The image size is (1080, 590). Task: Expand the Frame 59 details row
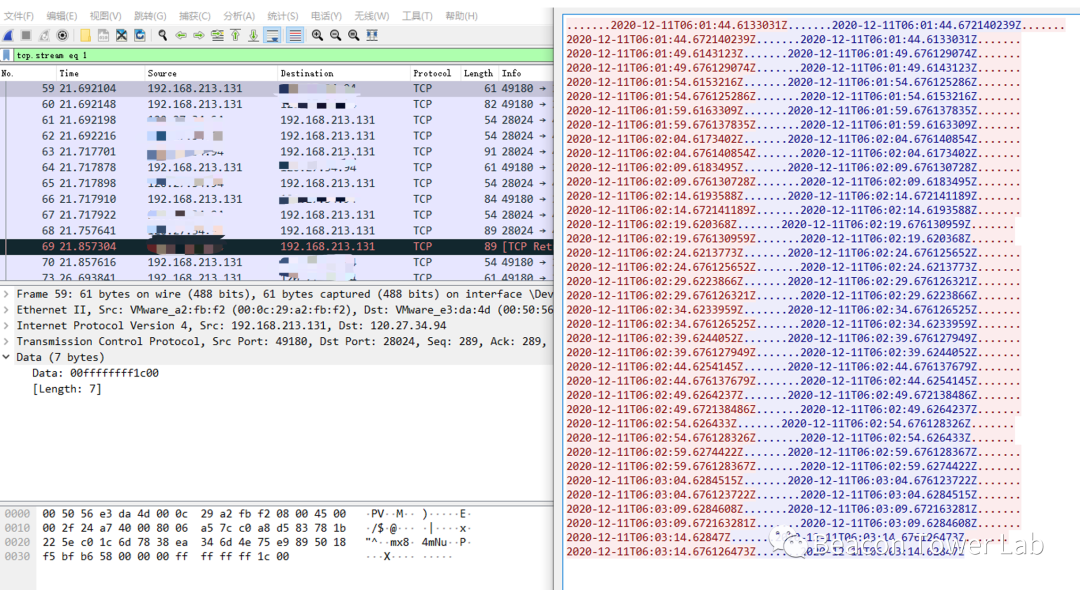(x=6, y=294)
